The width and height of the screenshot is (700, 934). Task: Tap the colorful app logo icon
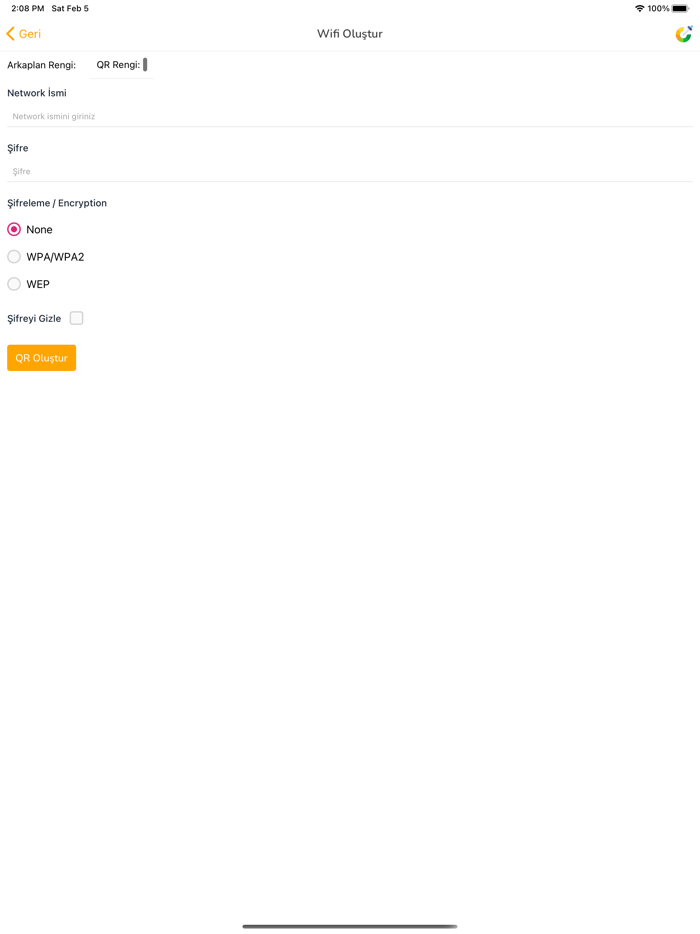(683, 34)
